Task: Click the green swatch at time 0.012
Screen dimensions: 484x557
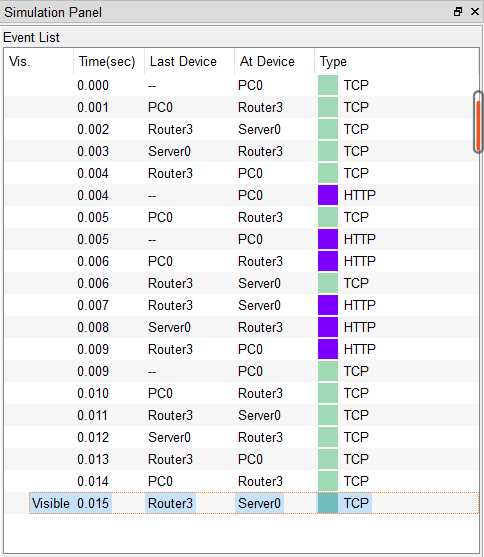Action: pos(328,437)
